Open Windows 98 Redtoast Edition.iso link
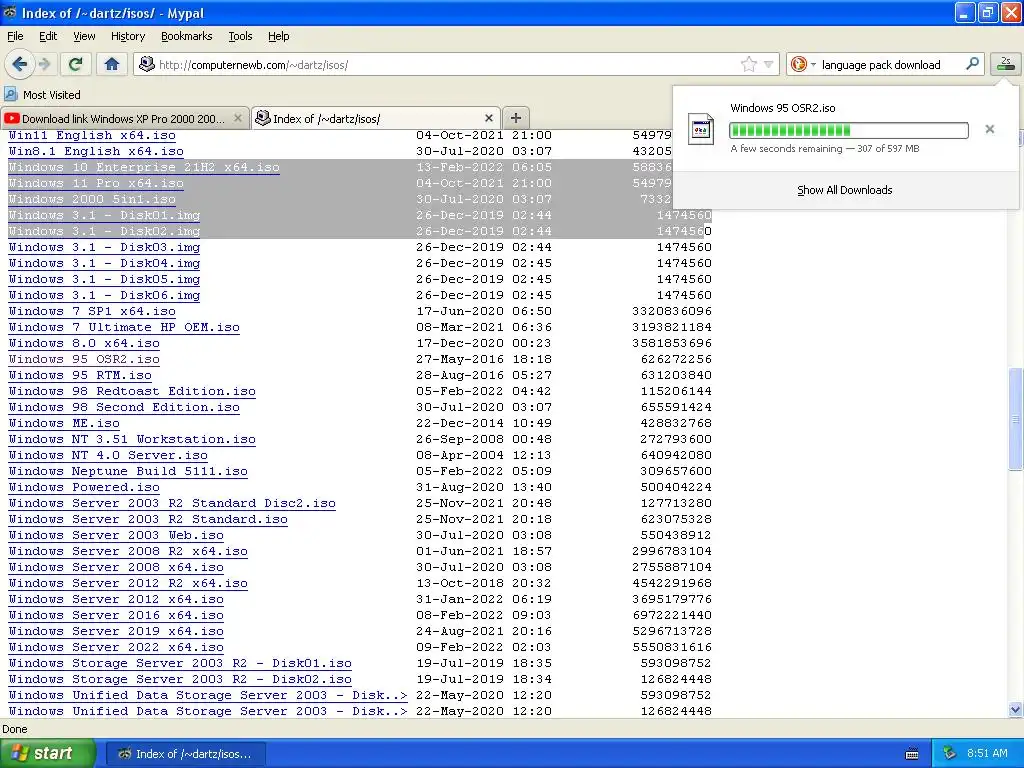This screenshot has width=1024, height=768. tap(132, 392)
